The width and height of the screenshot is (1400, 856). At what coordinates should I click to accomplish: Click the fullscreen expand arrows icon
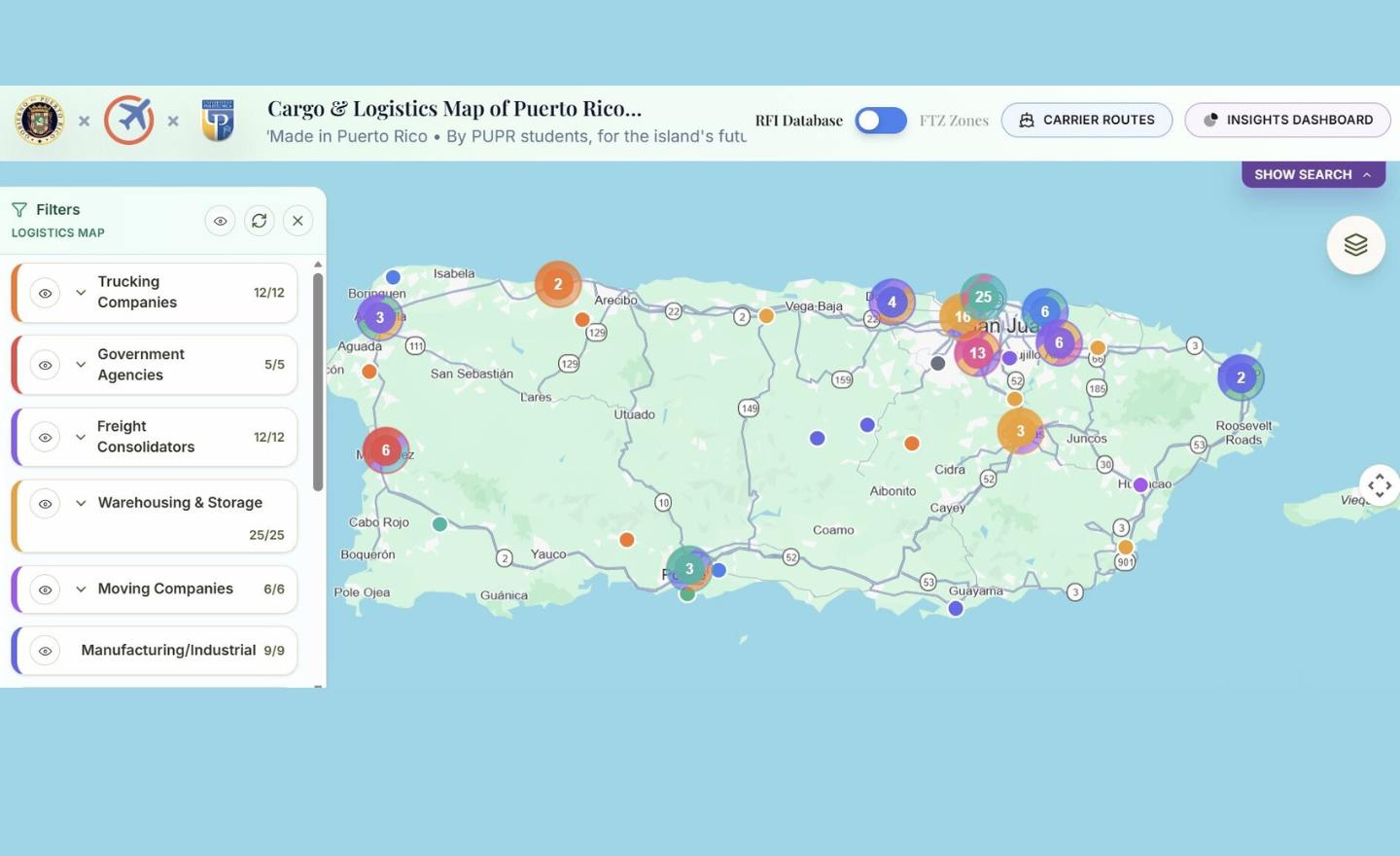click(1379, 484)
